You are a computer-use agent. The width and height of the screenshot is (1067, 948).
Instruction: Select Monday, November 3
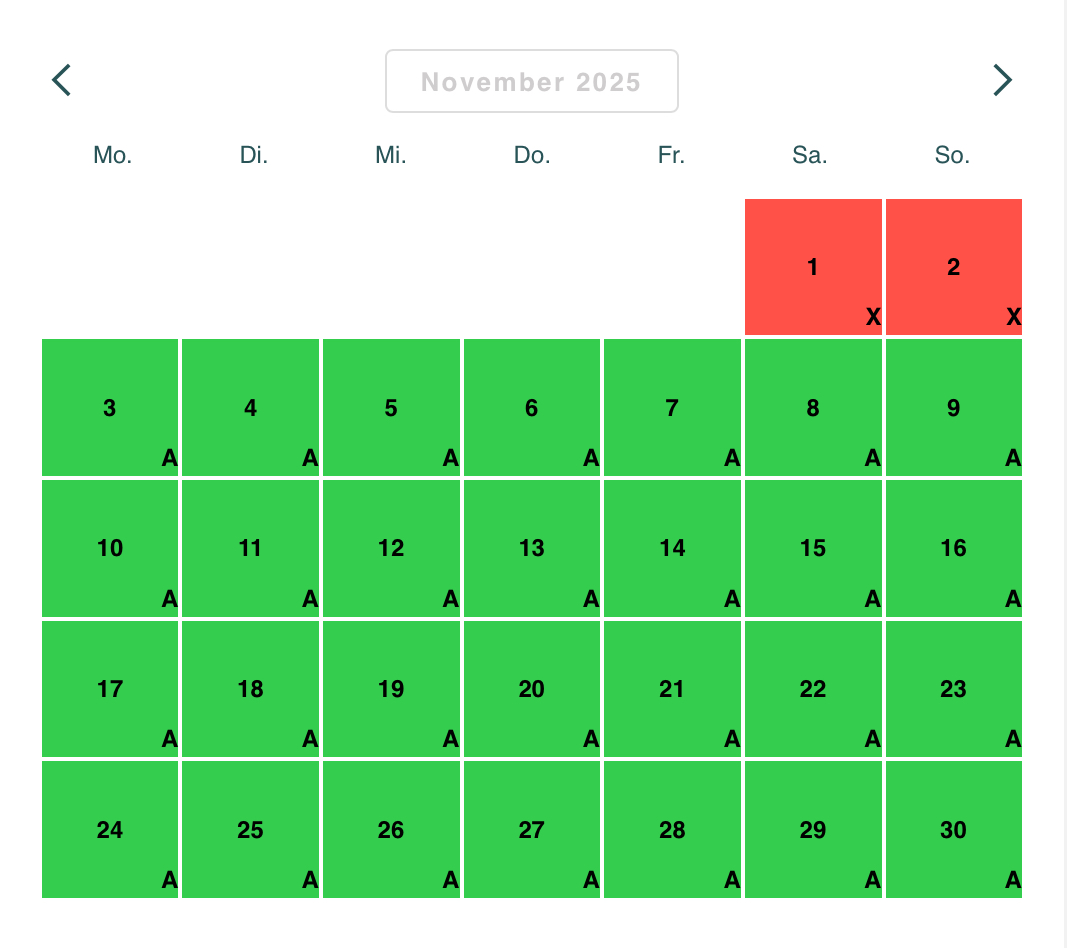point(110,408)
